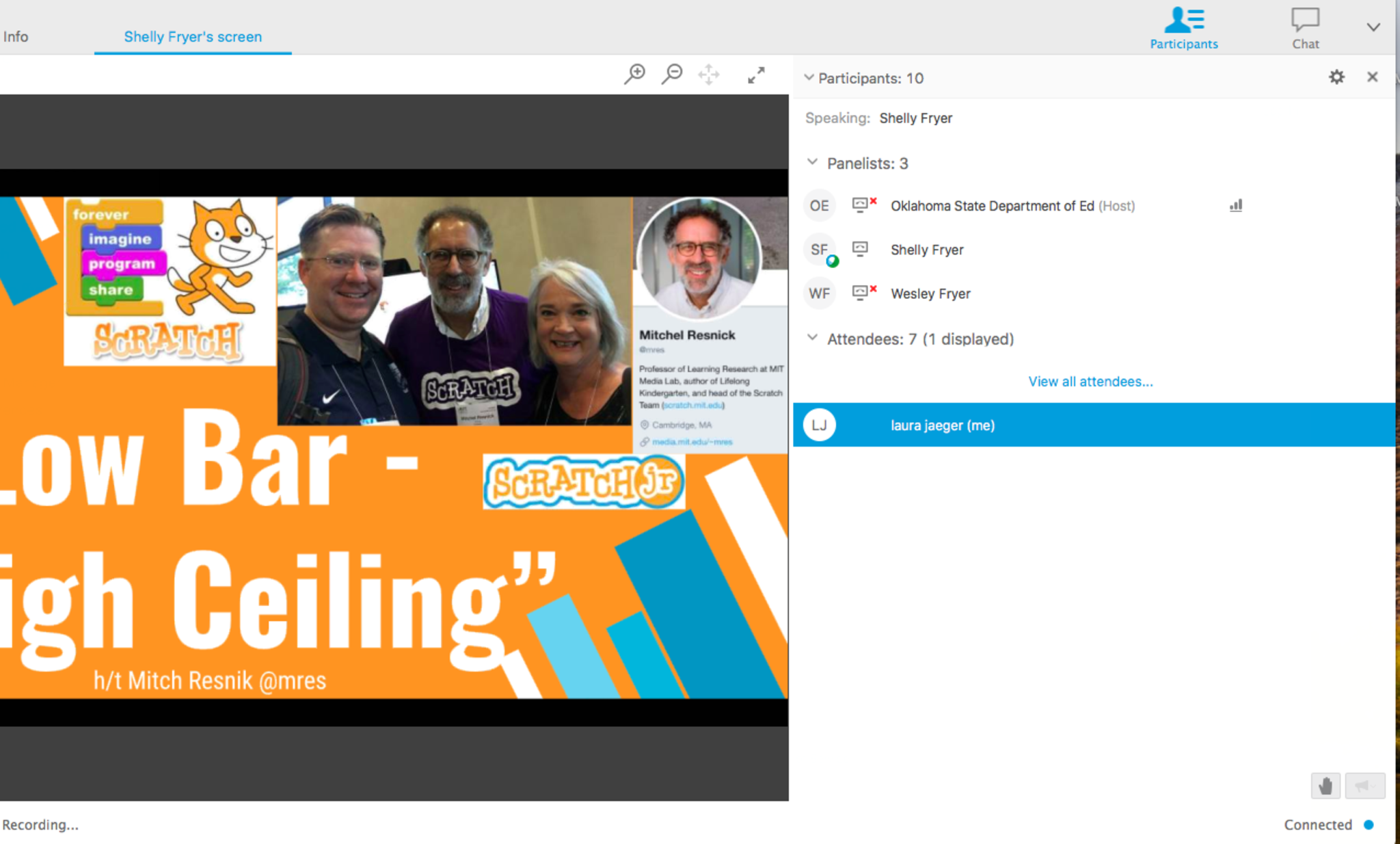Click the zoom in magnifier icon
Image resolution: width=1400 pixels, height=844 pixels.
(634, 74)
